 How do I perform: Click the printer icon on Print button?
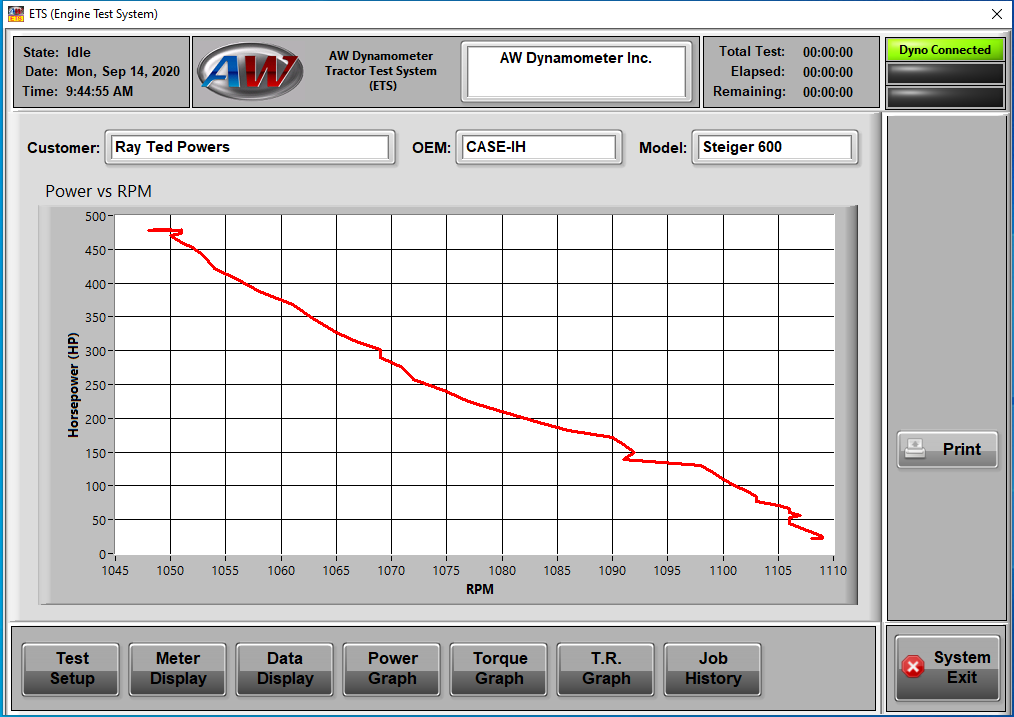coord(915,449)
